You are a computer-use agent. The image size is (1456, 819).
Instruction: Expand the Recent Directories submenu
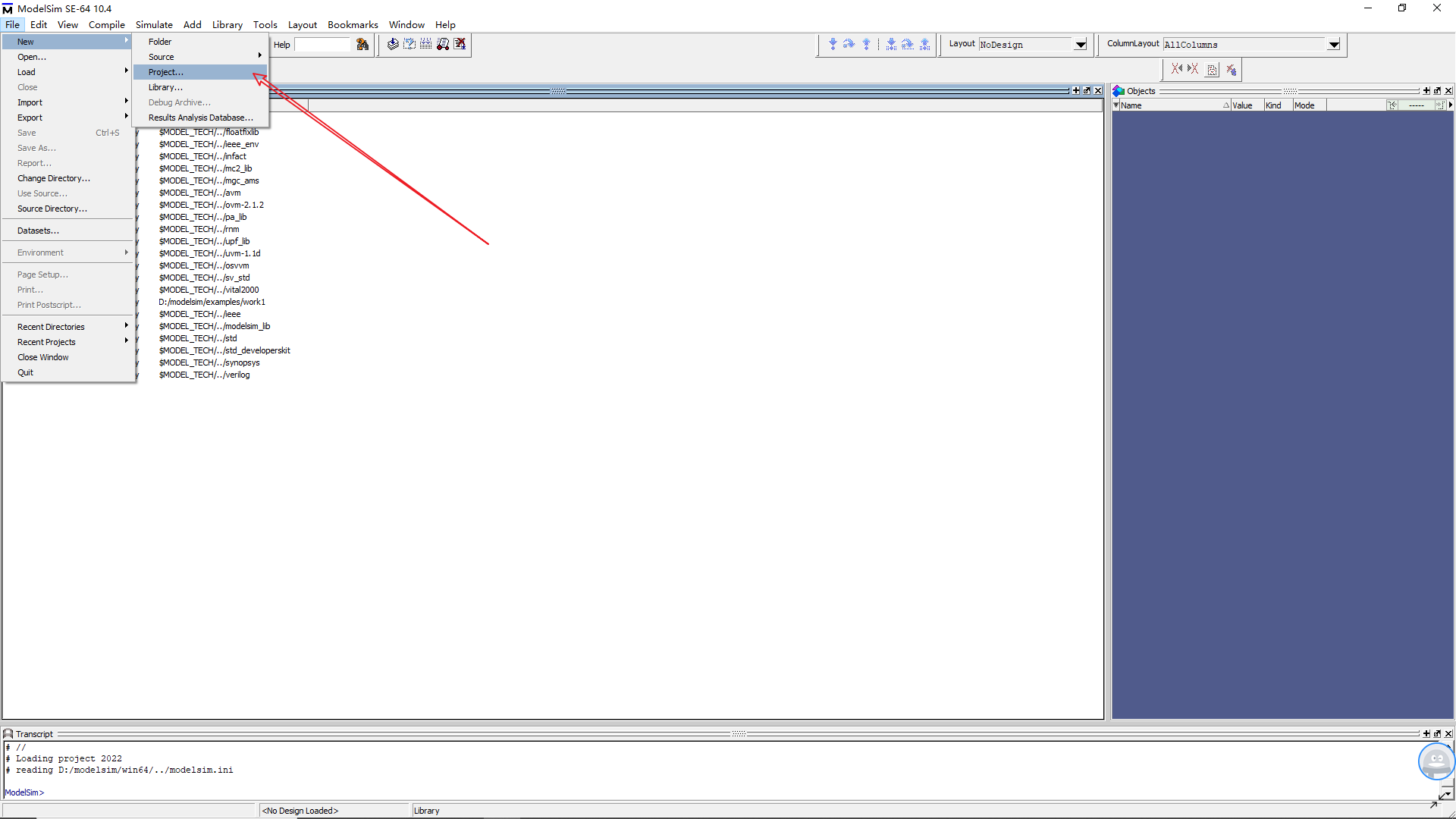[68, 327]
